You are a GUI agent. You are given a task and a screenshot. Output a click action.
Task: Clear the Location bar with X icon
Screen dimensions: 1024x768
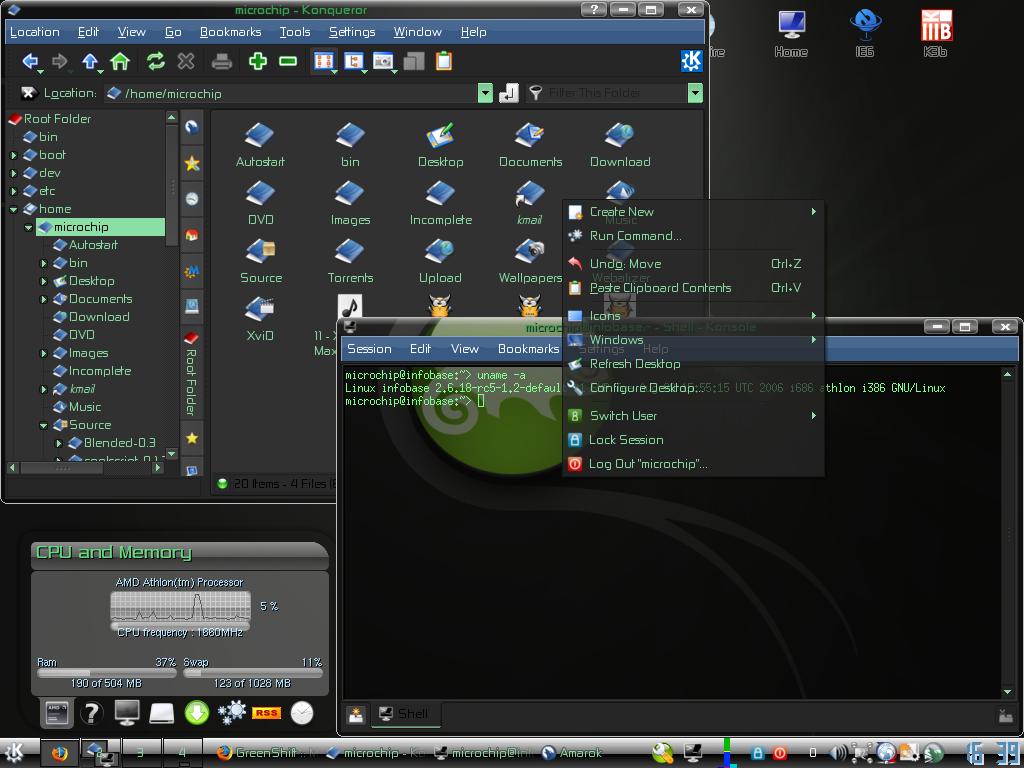click(28, 93)
